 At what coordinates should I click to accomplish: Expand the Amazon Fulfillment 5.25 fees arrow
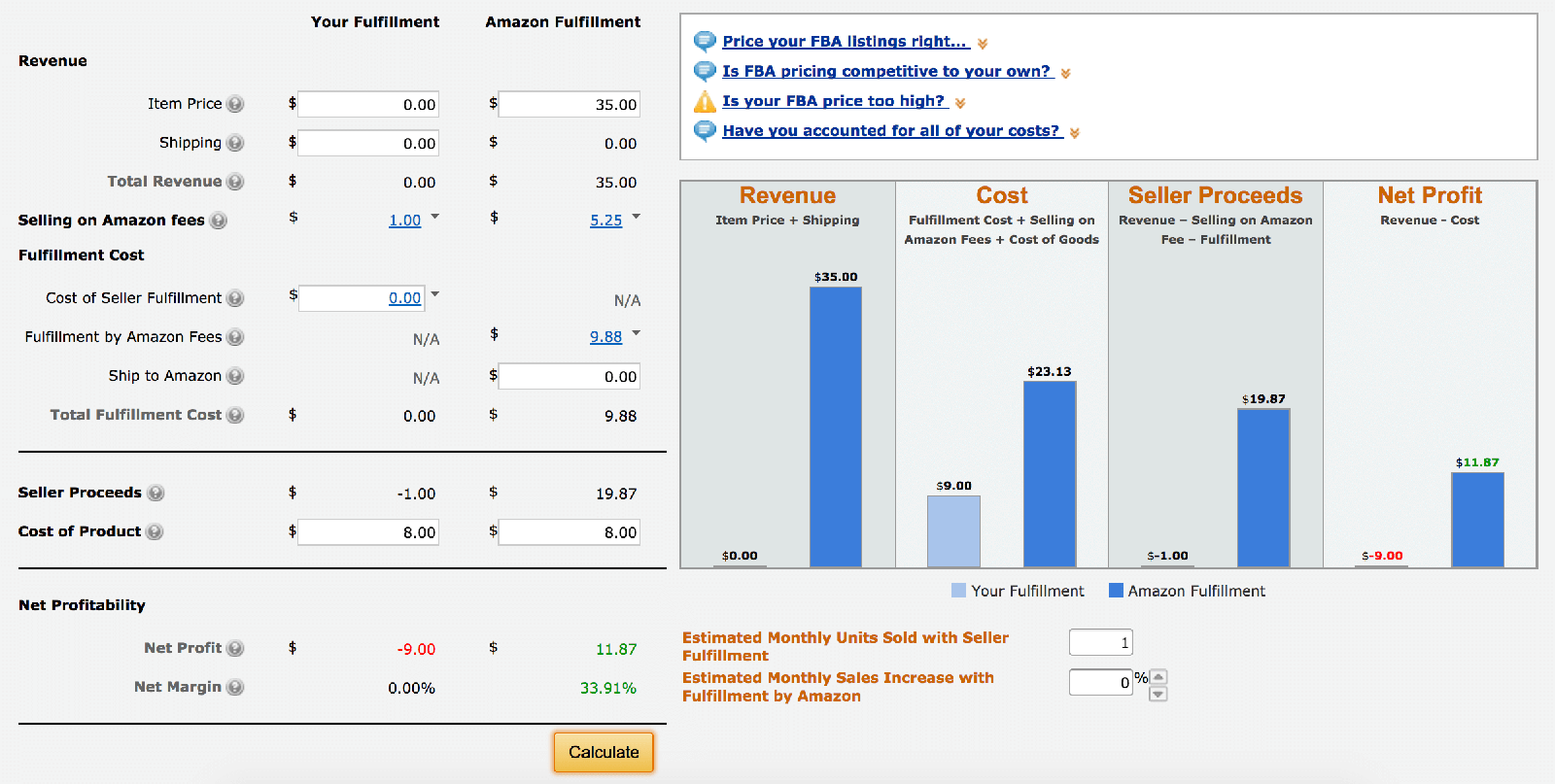pyautogui.click(x=637, y=216)
